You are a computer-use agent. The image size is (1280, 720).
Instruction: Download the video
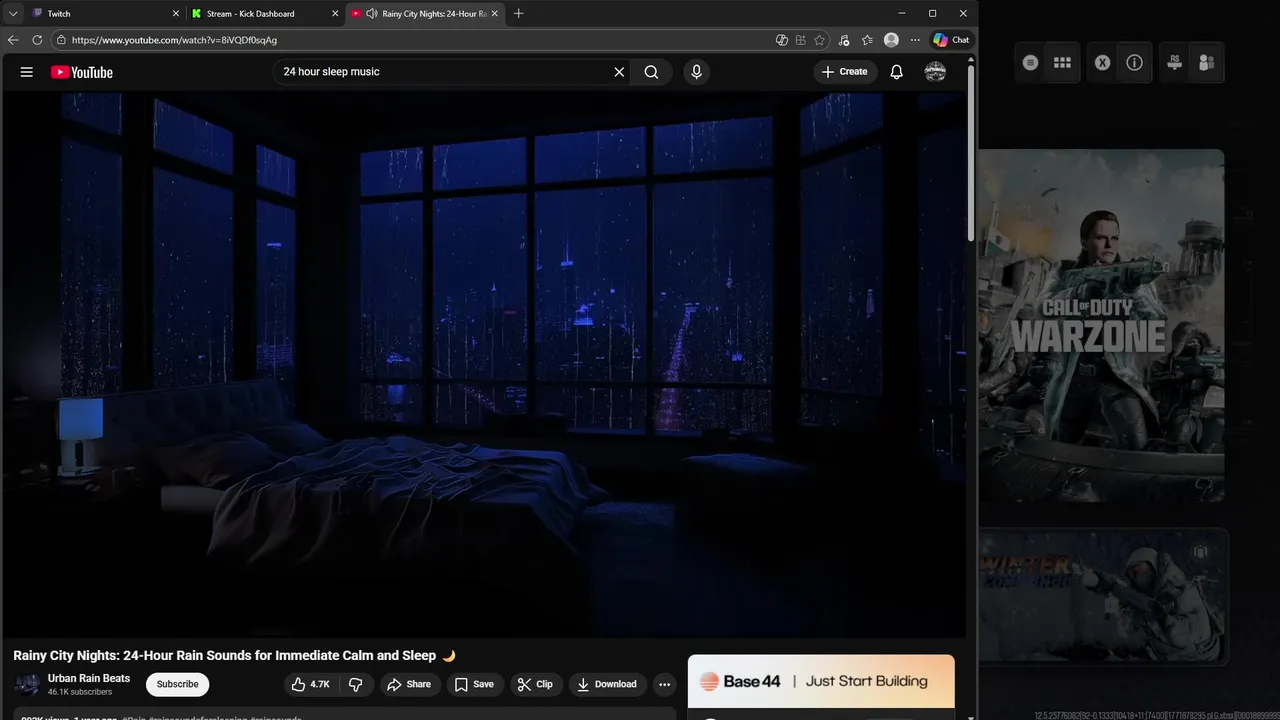click(x=607, y=684)
